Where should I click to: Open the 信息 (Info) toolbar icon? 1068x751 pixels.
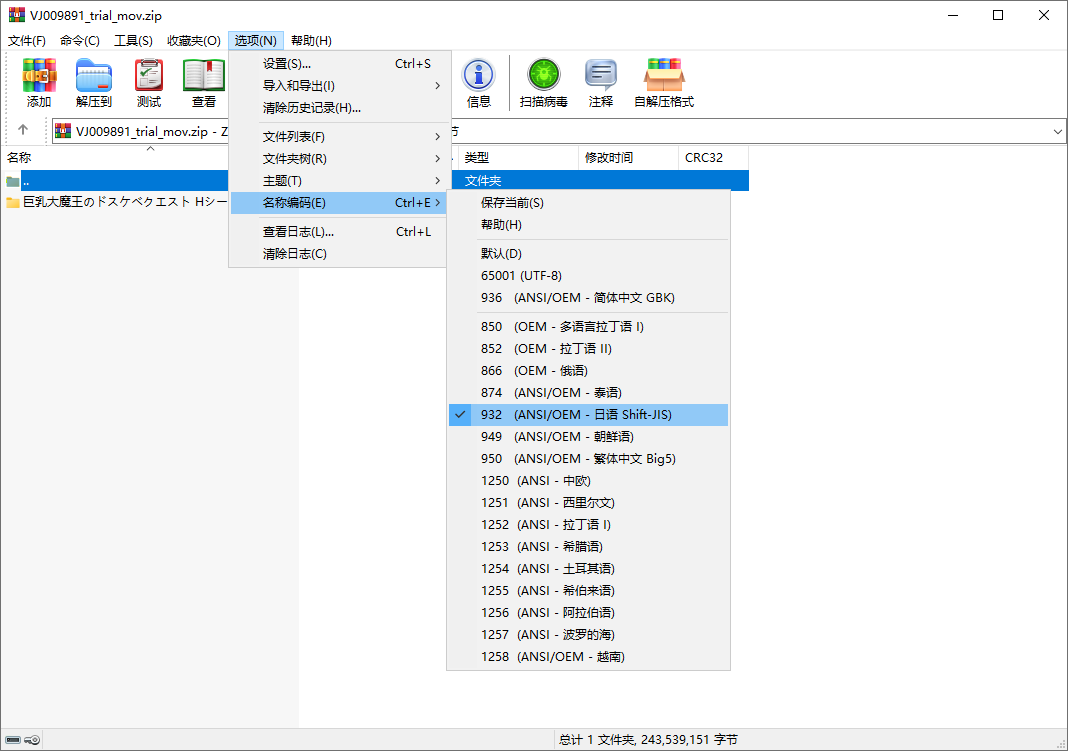point(478,82)
